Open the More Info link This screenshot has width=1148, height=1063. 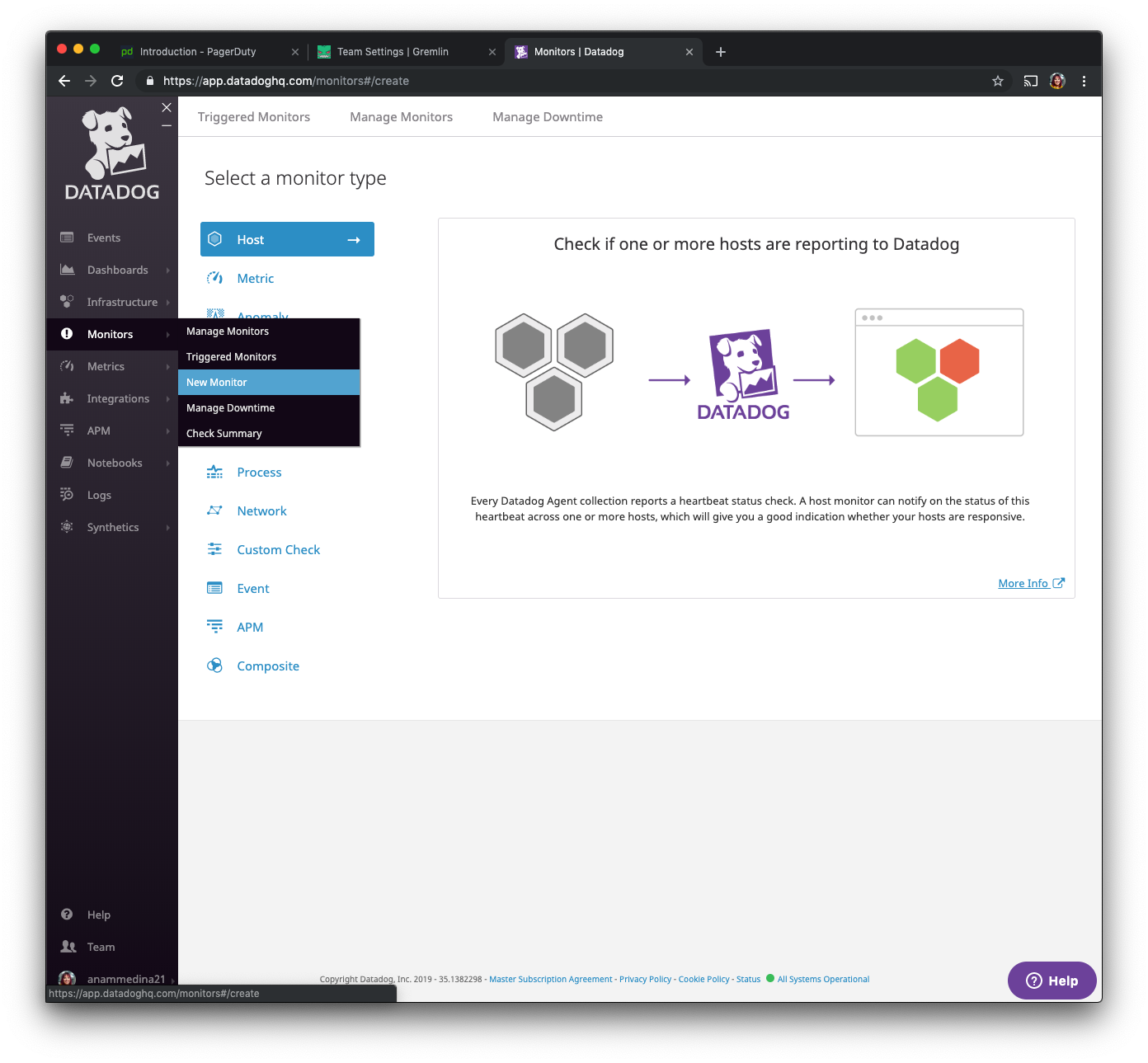click(1031, 583)
